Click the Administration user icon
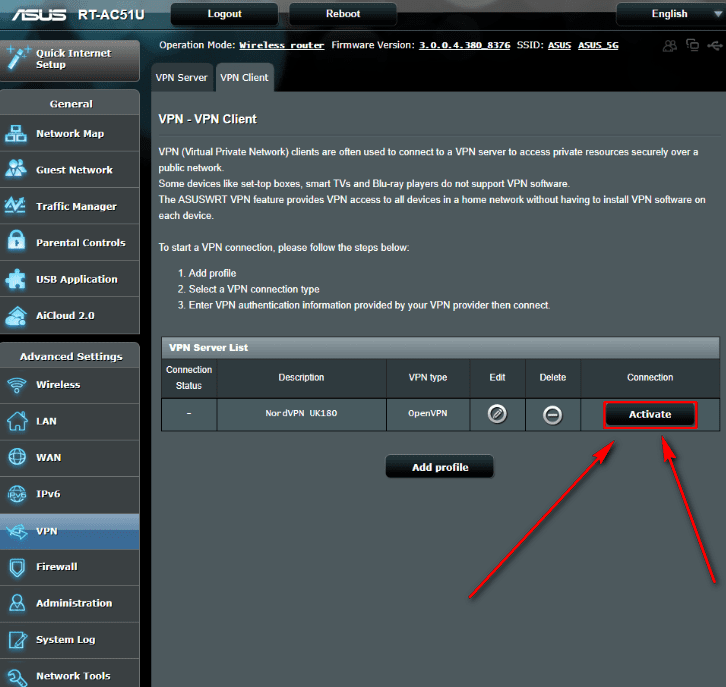726x687 pixels. (17, 603)
